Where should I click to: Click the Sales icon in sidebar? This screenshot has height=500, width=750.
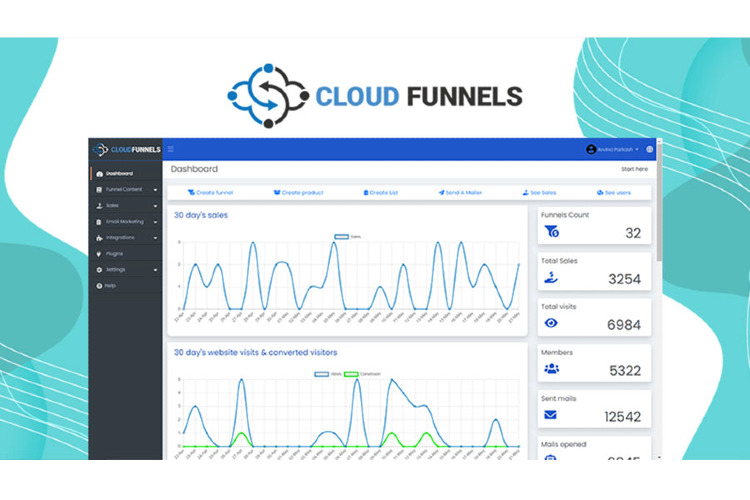pyautogui.click(x=99, y=206)
